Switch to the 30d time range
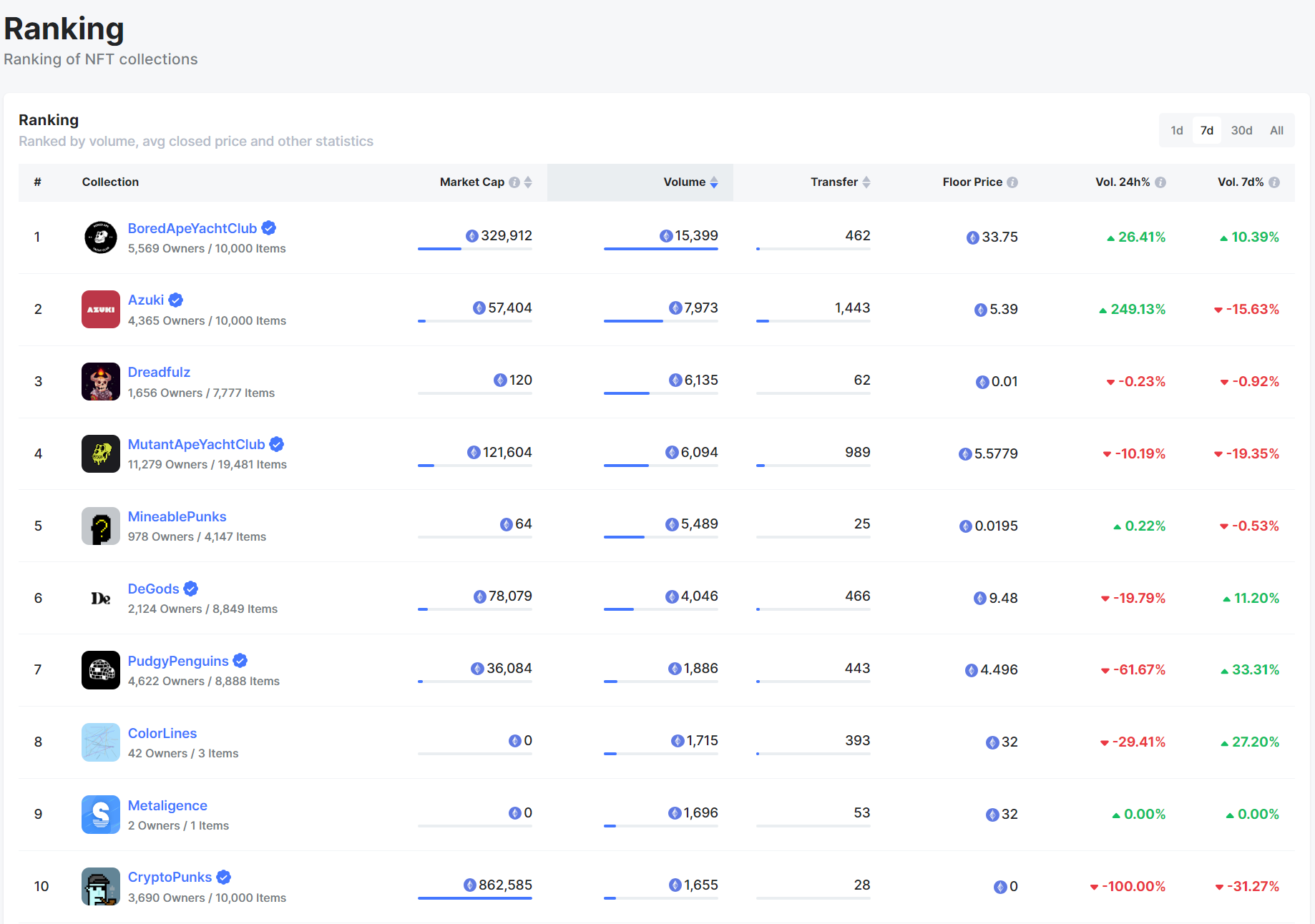Image resolution: width=1315 pixels, height=924 pixels. pos(1241,130)
